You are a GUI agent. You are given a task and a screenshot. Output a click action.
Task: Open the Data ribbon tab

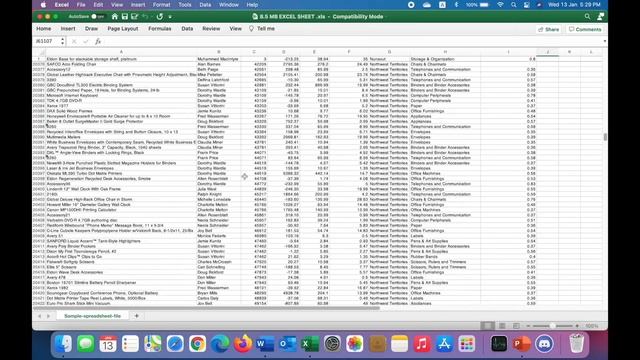pos(187,29)
